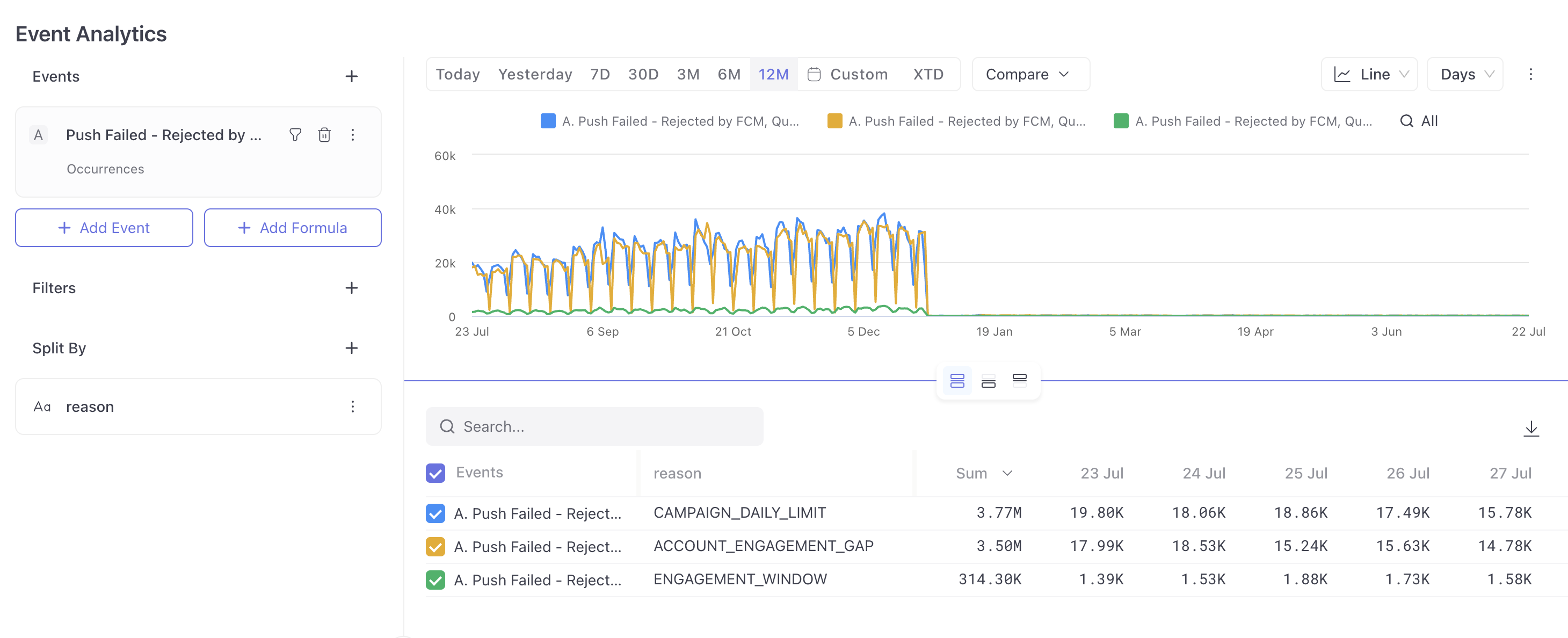Switch to the 6M time range
The width and height of the screenshot is (1568, 638).
pos(729,74)
